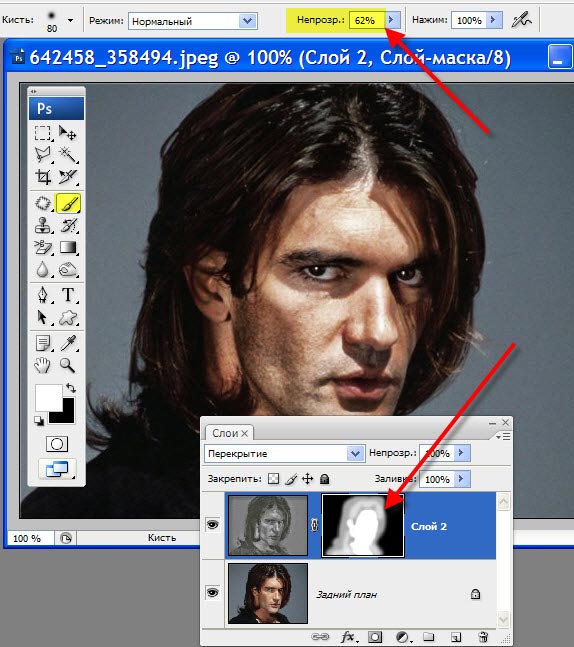Hide Слой 2 layer visibility eye
Viewport: 574px width, 647px height.
tap(213, 524)
